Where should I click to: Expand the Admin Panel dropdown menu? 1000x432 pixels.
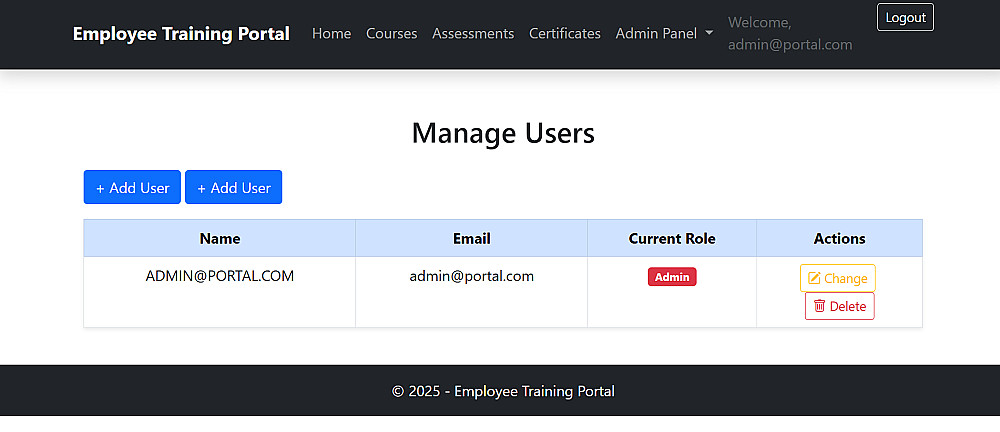pos(664,33)
